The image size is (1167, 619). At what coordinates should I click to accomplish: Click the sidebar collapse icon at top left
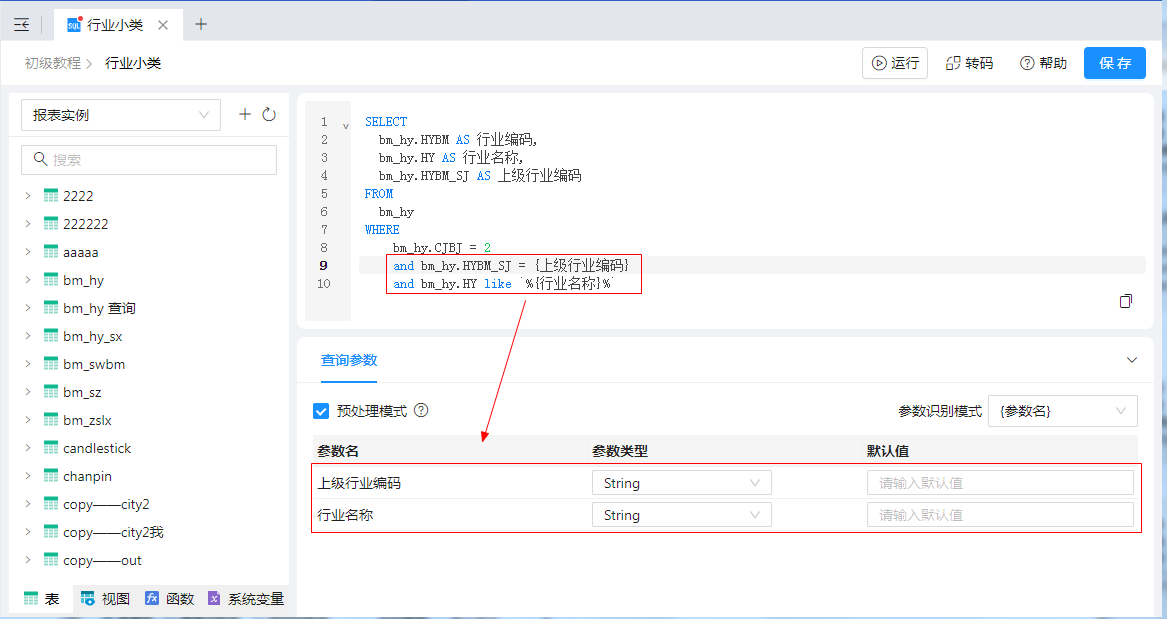tap(21, 25)
